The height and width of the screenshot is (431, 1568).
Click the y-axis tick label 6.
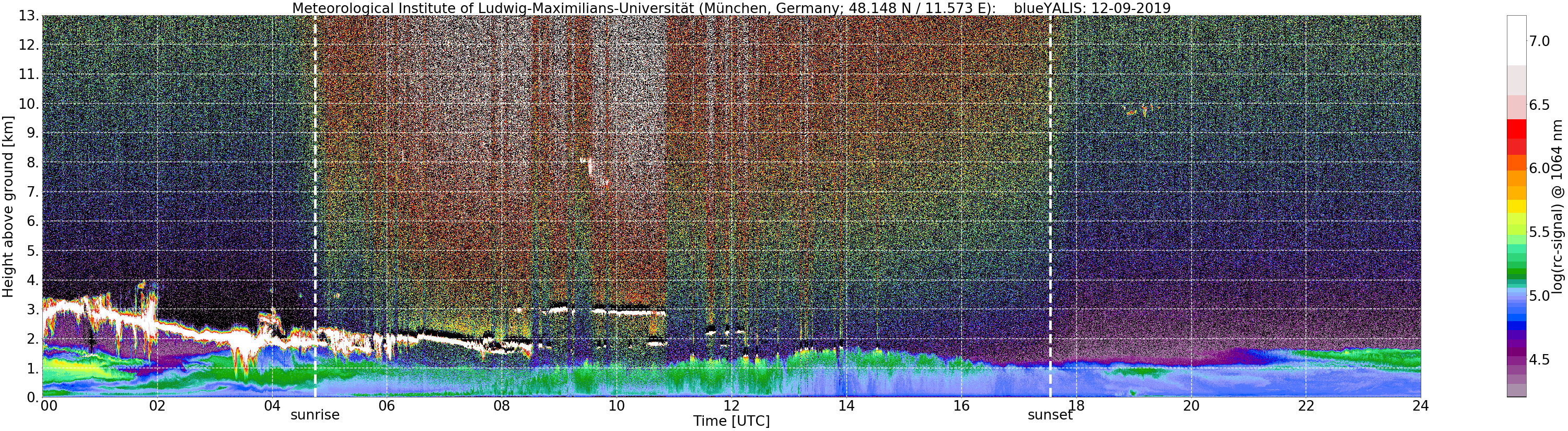[x=32, y=221]
